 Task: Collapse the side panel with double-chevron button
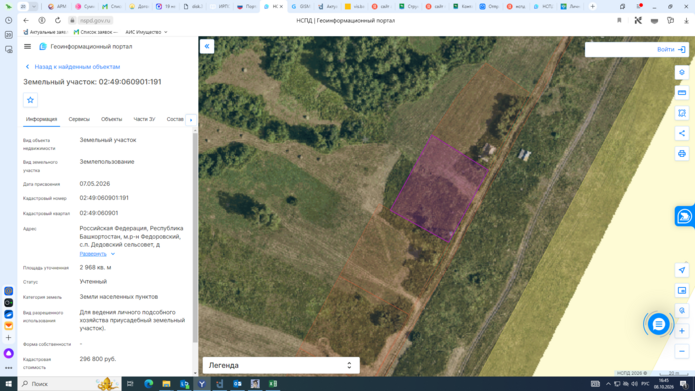(x=207, y=46)
